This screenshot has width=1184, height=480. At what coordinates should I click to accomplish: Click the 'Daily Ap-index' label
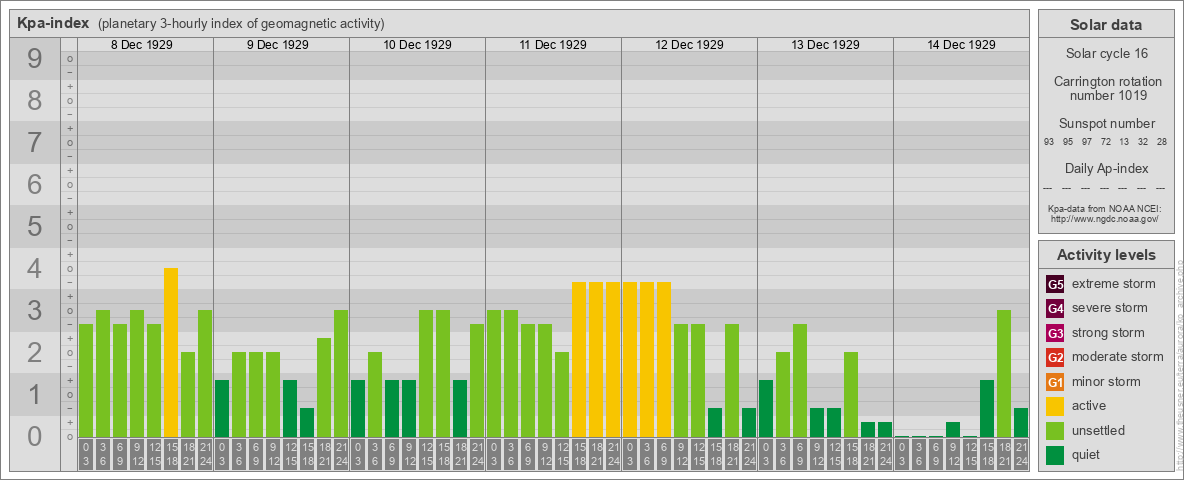[x=1106, y=168]
